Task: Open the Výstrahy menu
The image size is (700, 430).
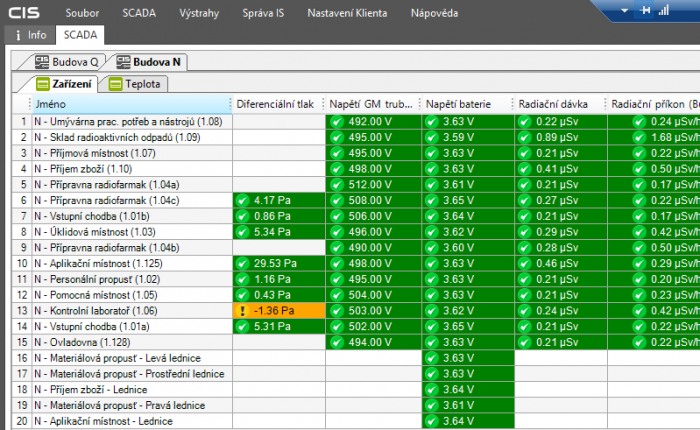Action: 198,13
